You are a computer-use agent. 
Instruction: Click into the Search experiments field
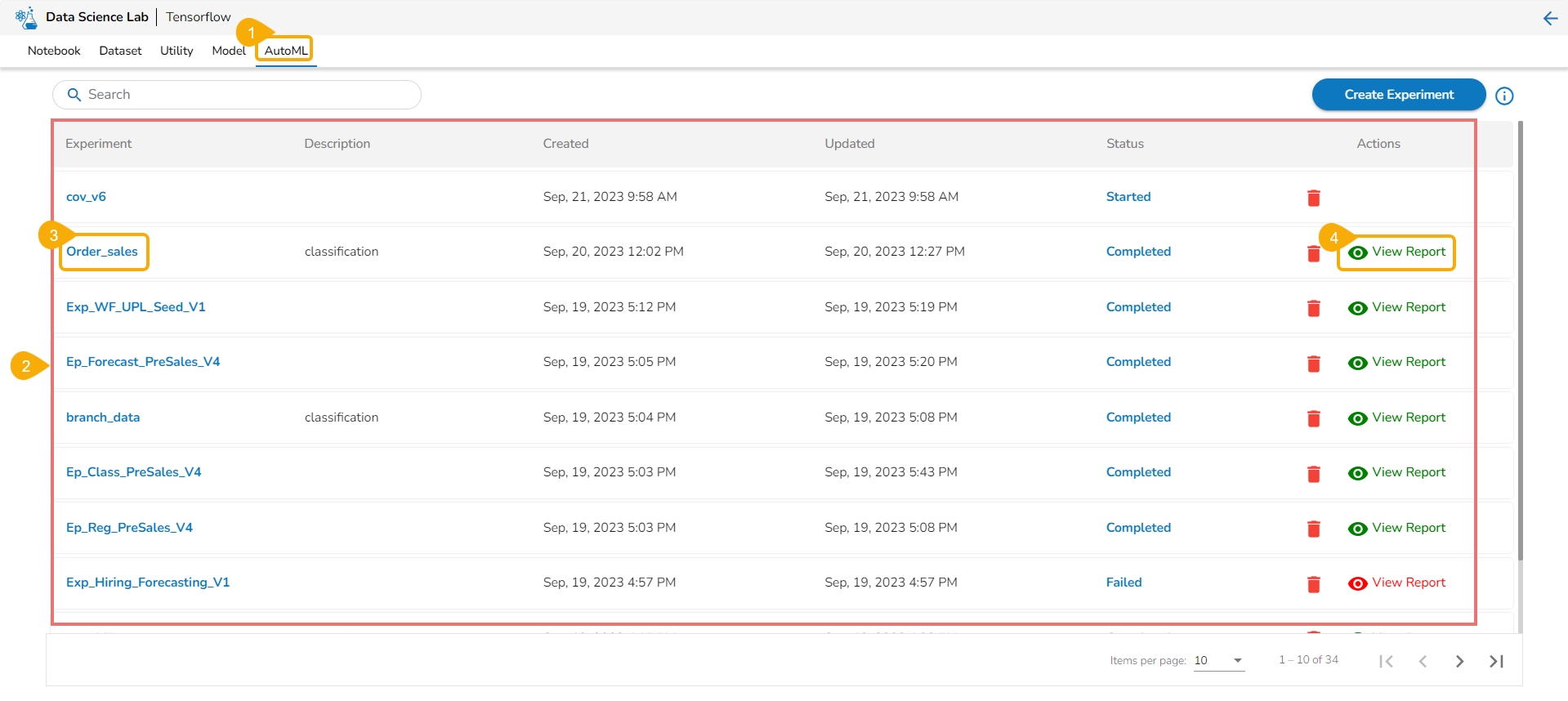tap(245, 95)
